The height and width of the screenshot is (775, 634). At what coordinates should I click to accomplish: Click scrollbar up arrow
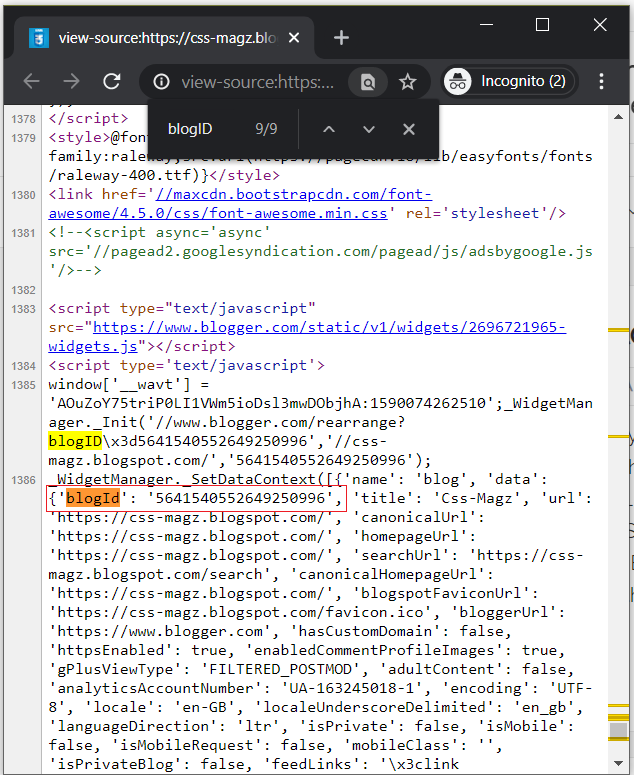pos(618,117)
